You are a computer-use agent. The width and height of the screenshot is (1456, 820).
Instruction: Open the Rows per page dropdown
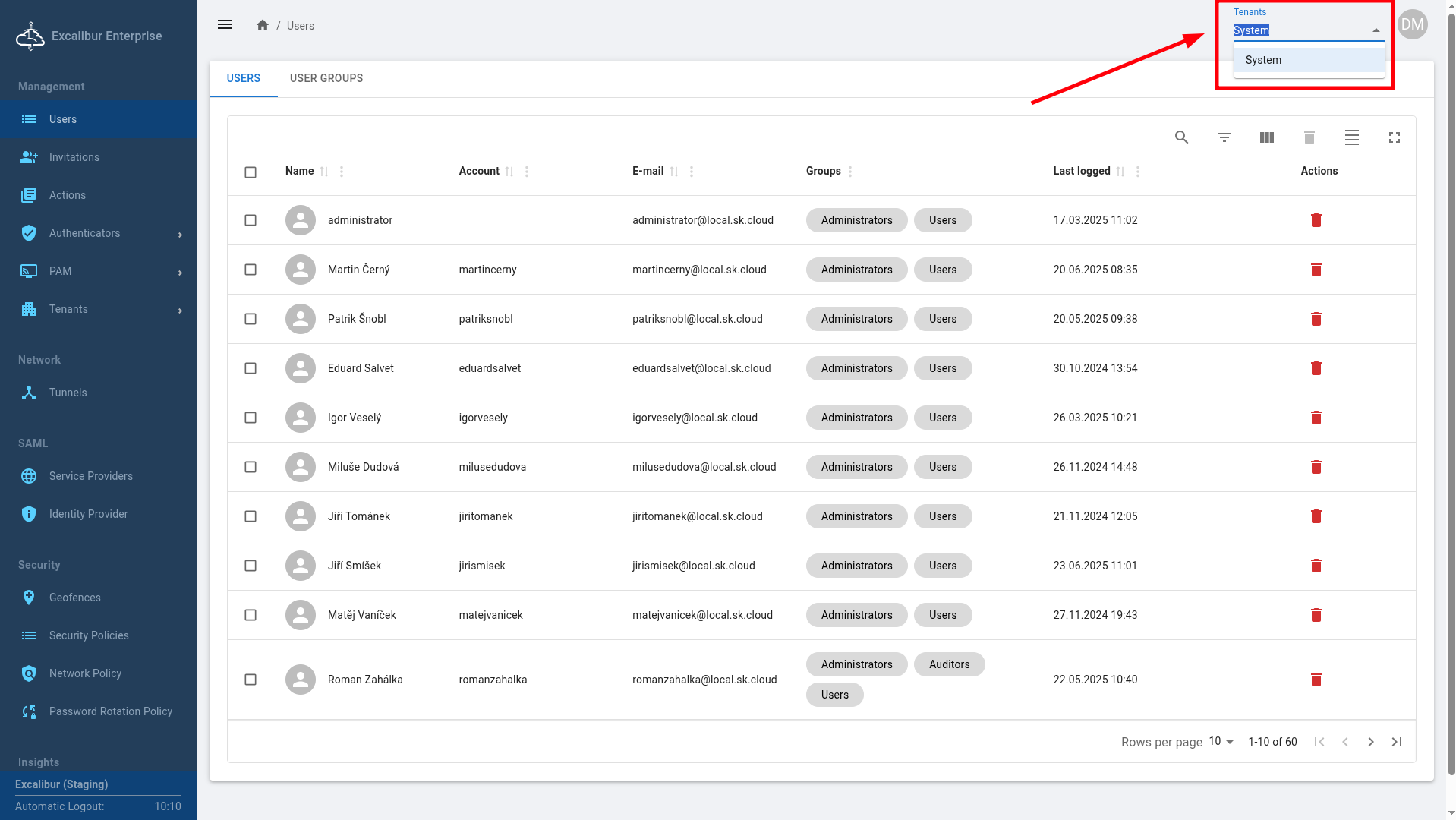(1221, 742)
